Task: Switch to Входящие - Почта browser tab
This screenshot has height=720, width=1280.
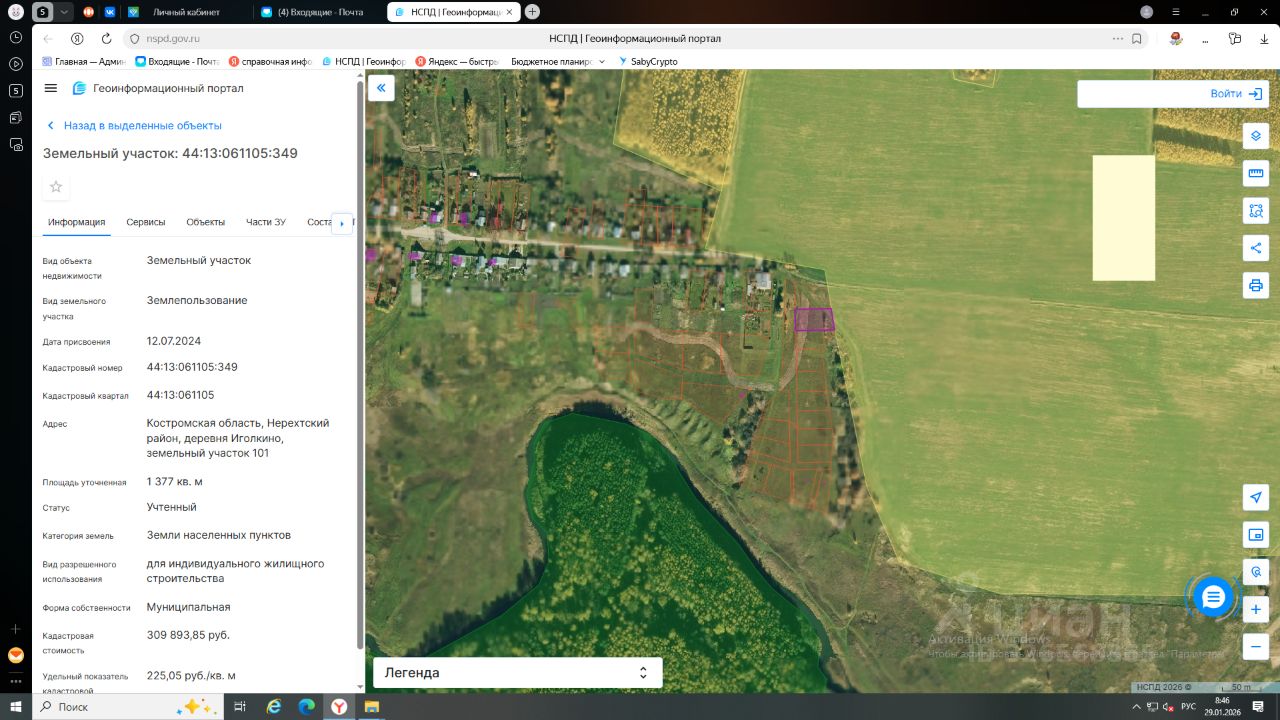Action: tap(318, 12)
